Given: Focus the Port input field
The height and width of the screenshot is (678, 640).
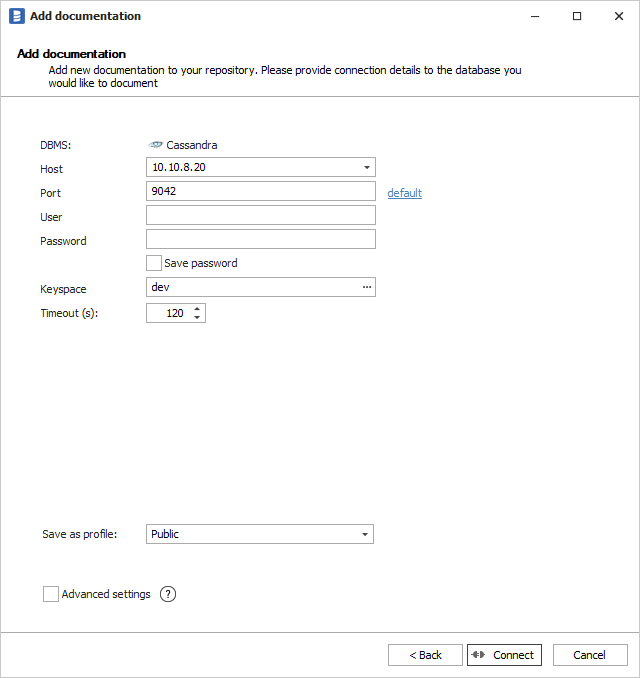Looking at the screenshot, I should [x=260, y=191].
